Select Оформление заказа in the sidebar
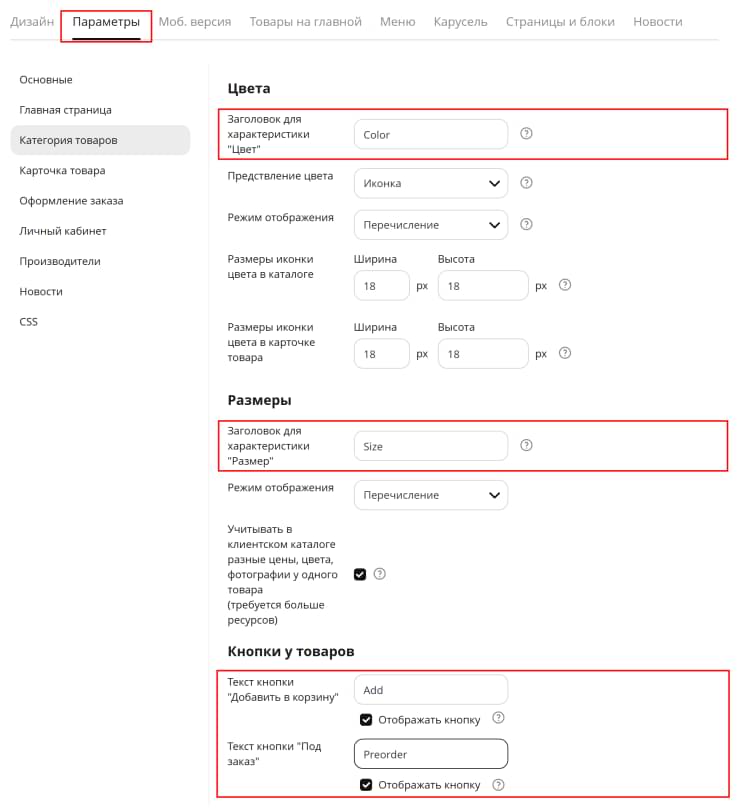This screenshot has height=808, width=740. [x=71, y=201]
